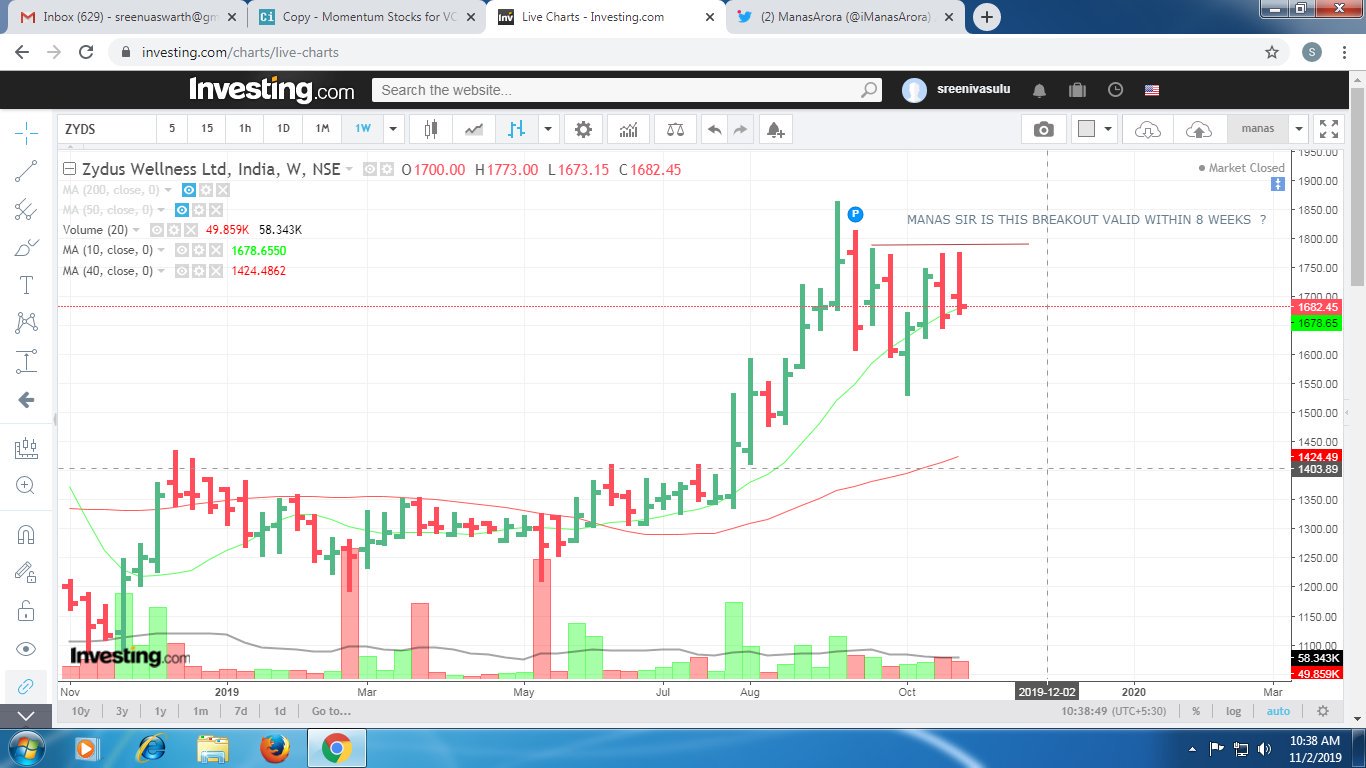
Task: Select the crosshair cursor tool
Action: tap(26, 132)
